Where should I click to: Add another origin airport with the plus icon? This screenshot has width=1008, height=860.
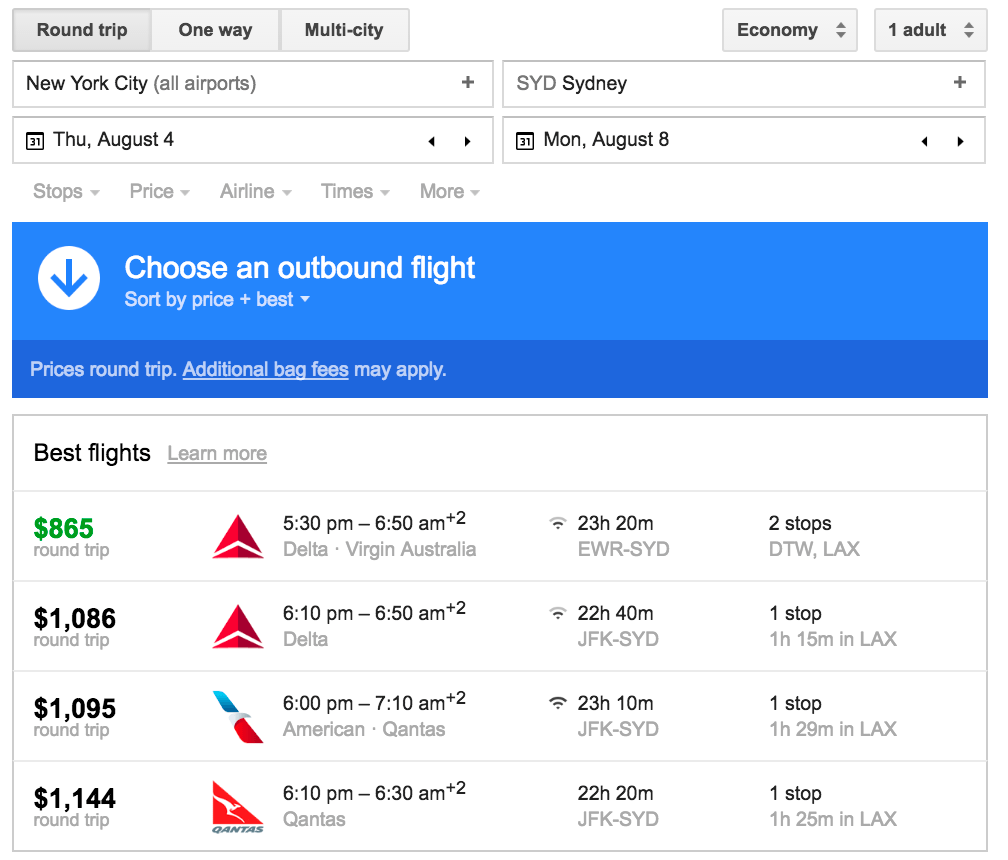pos(467,83)
